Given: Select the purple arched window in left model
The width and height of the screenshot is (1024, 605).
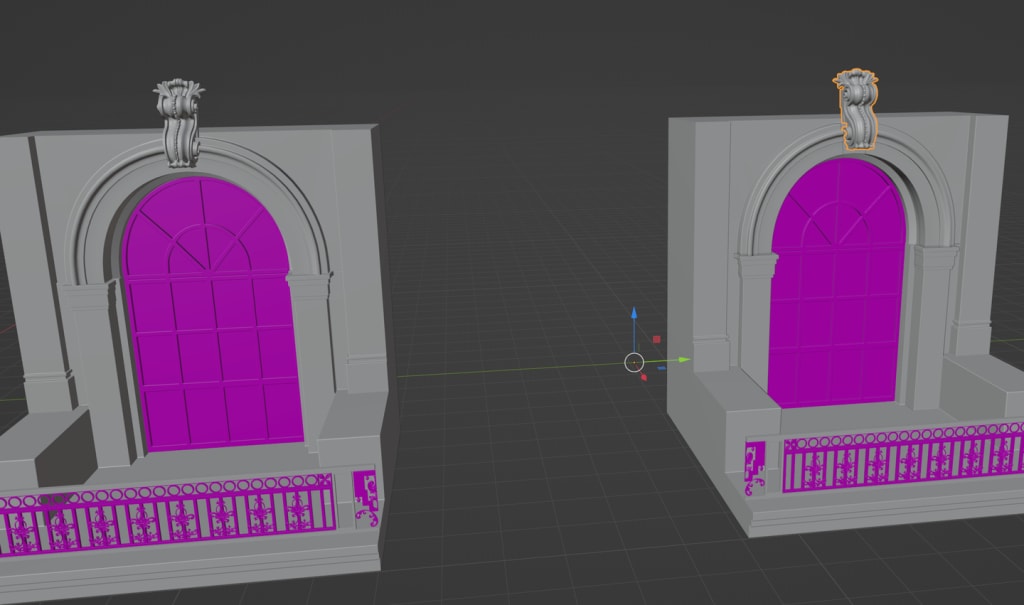Looking at the screenshot, I should (210, 314).
